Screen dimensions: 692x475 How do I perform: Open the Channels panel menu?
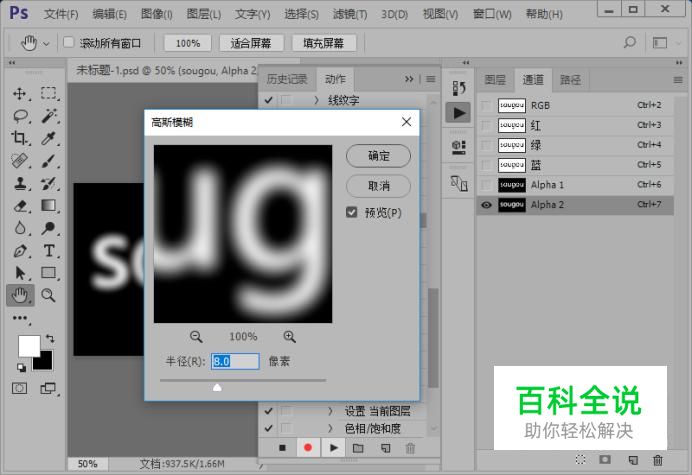click(x=678, y=80)
